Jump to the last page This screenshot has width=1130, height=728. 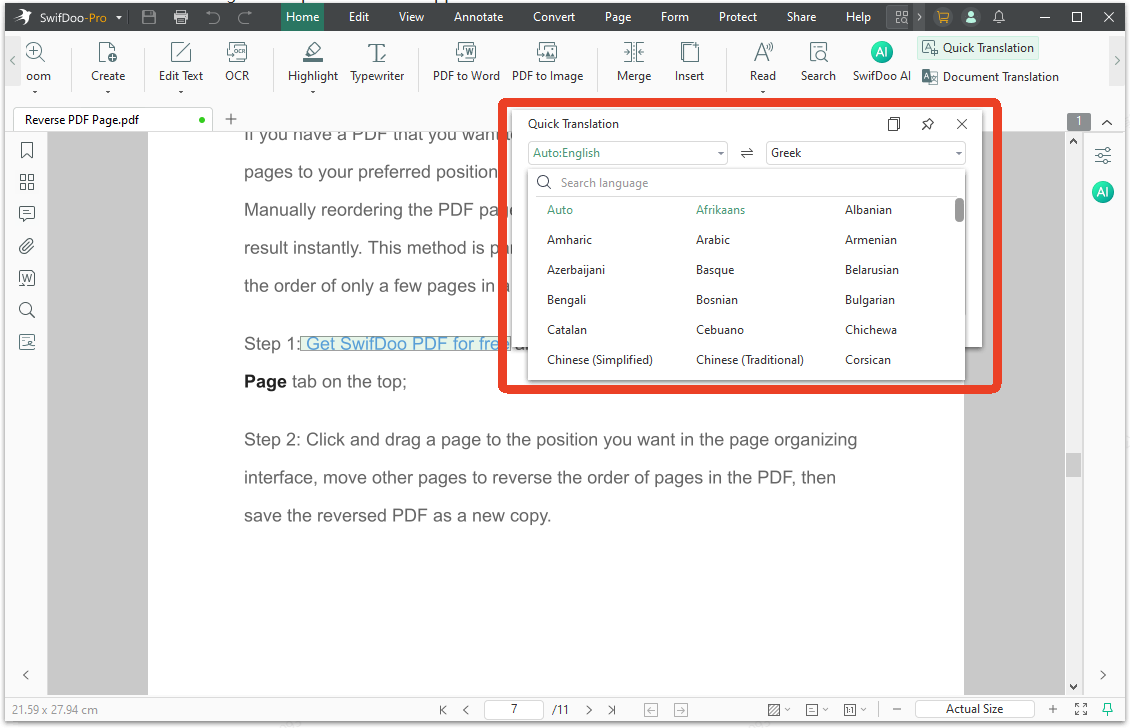point(612,710)
